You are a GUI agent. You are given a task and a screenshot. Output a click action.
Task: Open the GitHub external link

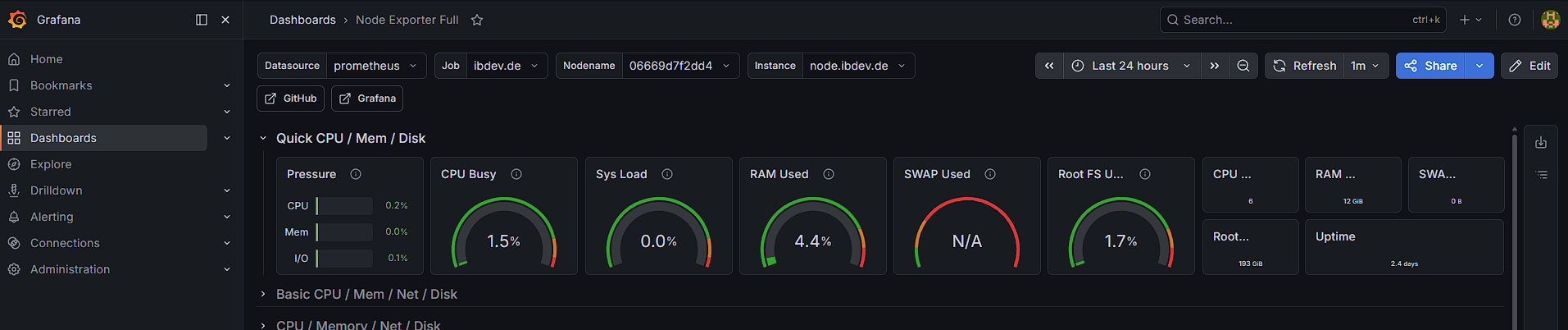click(x=291, y=99)
